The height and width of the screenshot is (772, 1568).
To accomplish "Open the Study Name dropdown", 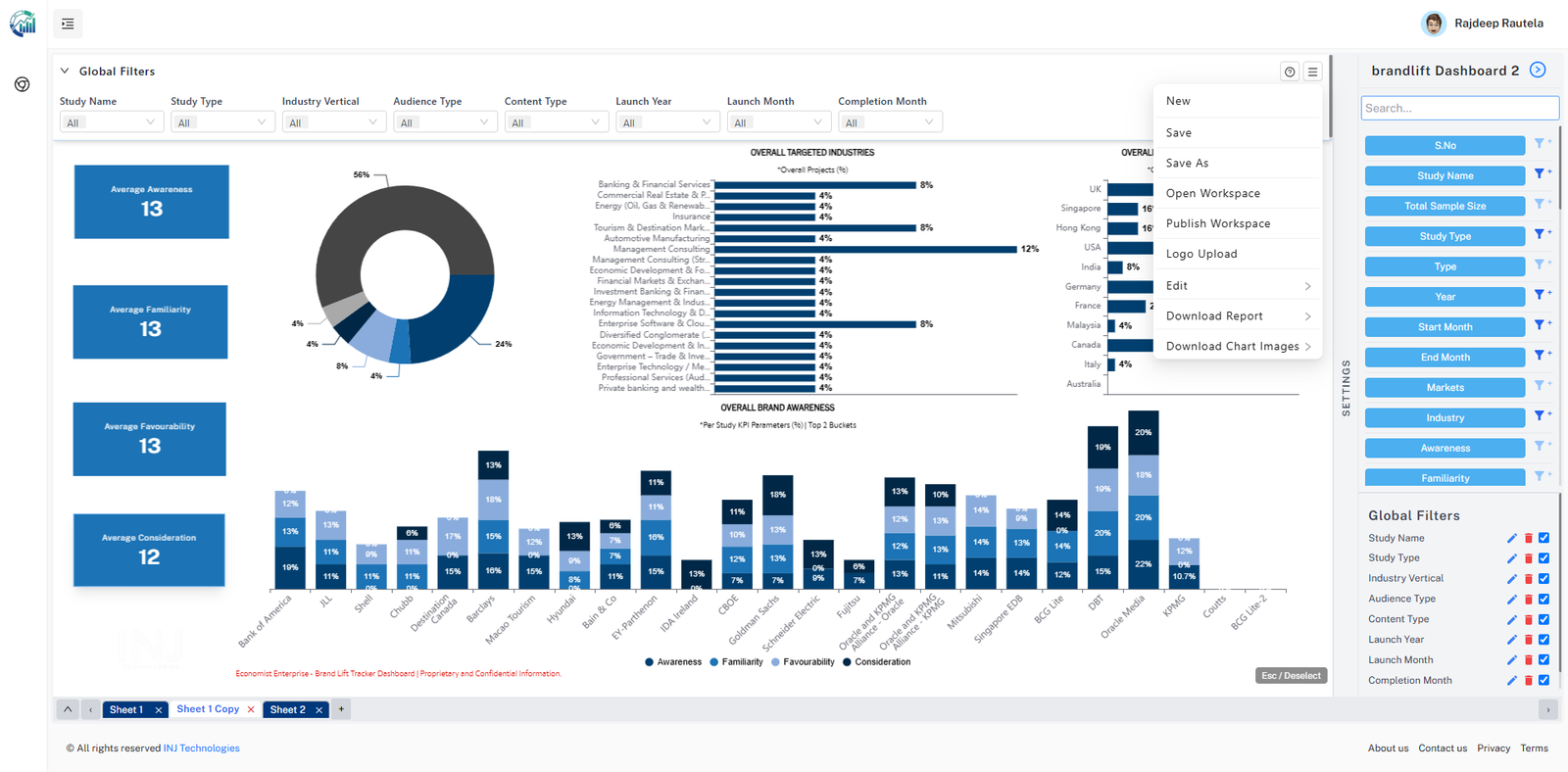I will coord(112,122).
